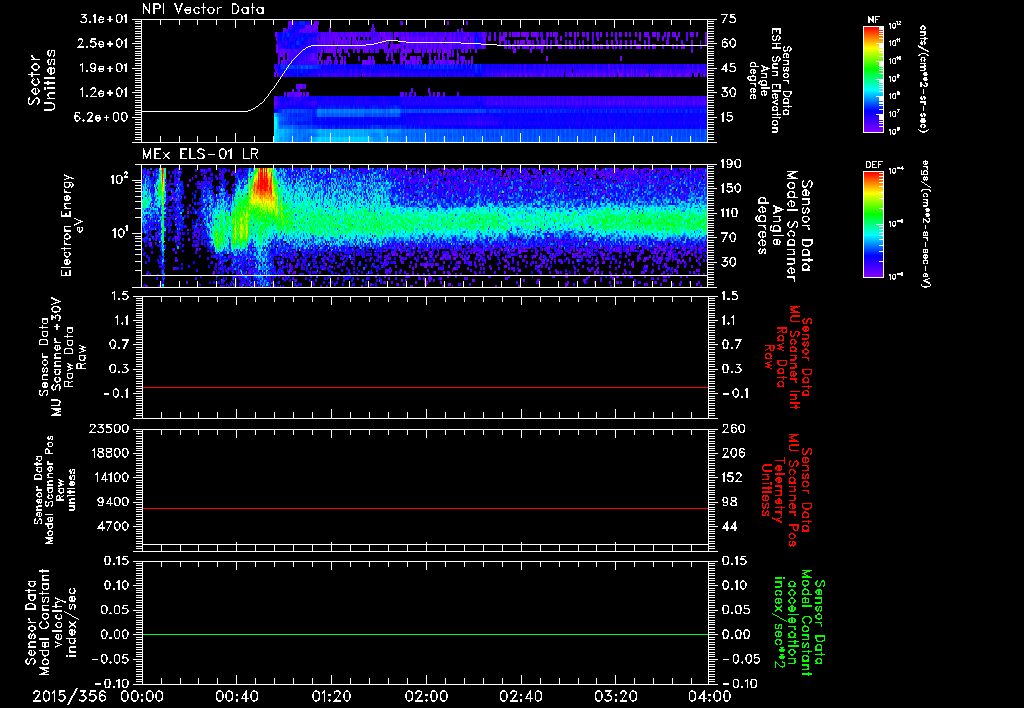The height and width of the screenshot is (708, 1024).
Task: Click the "23500" scanner position tick value
Action: pos(110,428)
